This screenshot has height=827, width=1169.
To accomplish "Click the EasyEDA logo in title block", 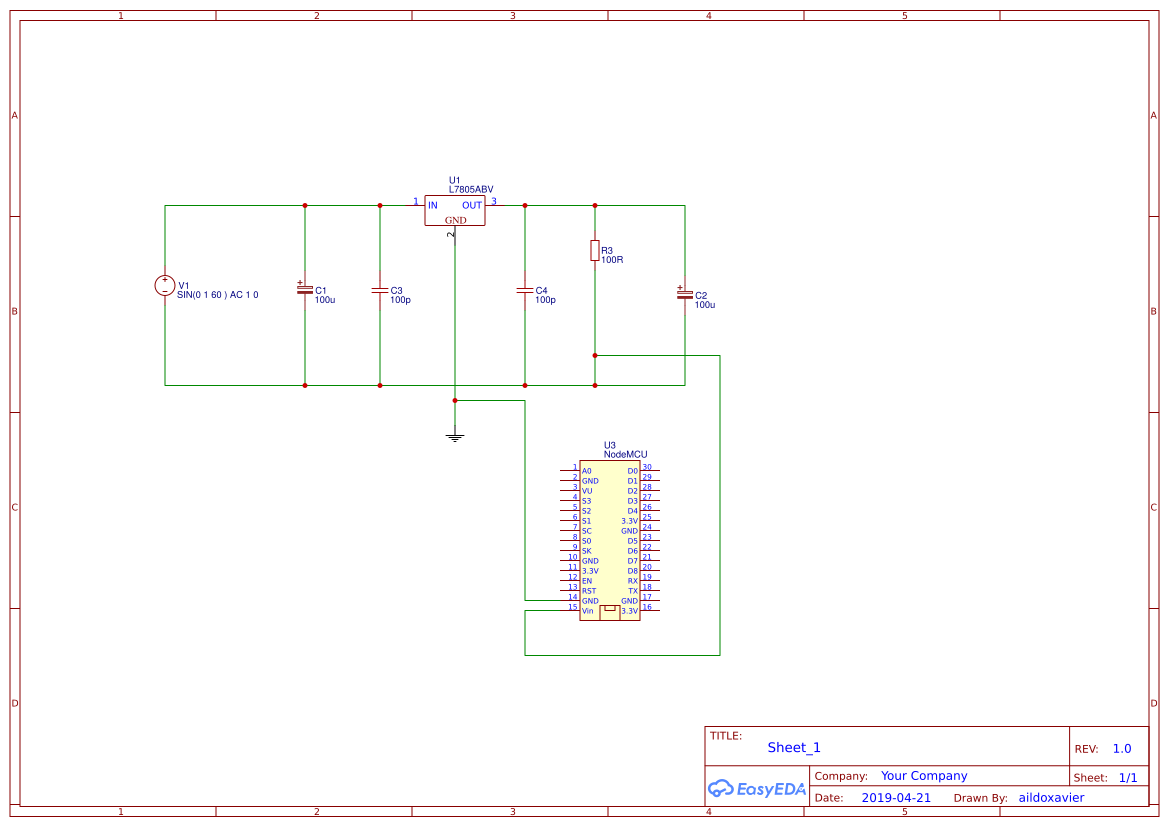I will 757,789.
